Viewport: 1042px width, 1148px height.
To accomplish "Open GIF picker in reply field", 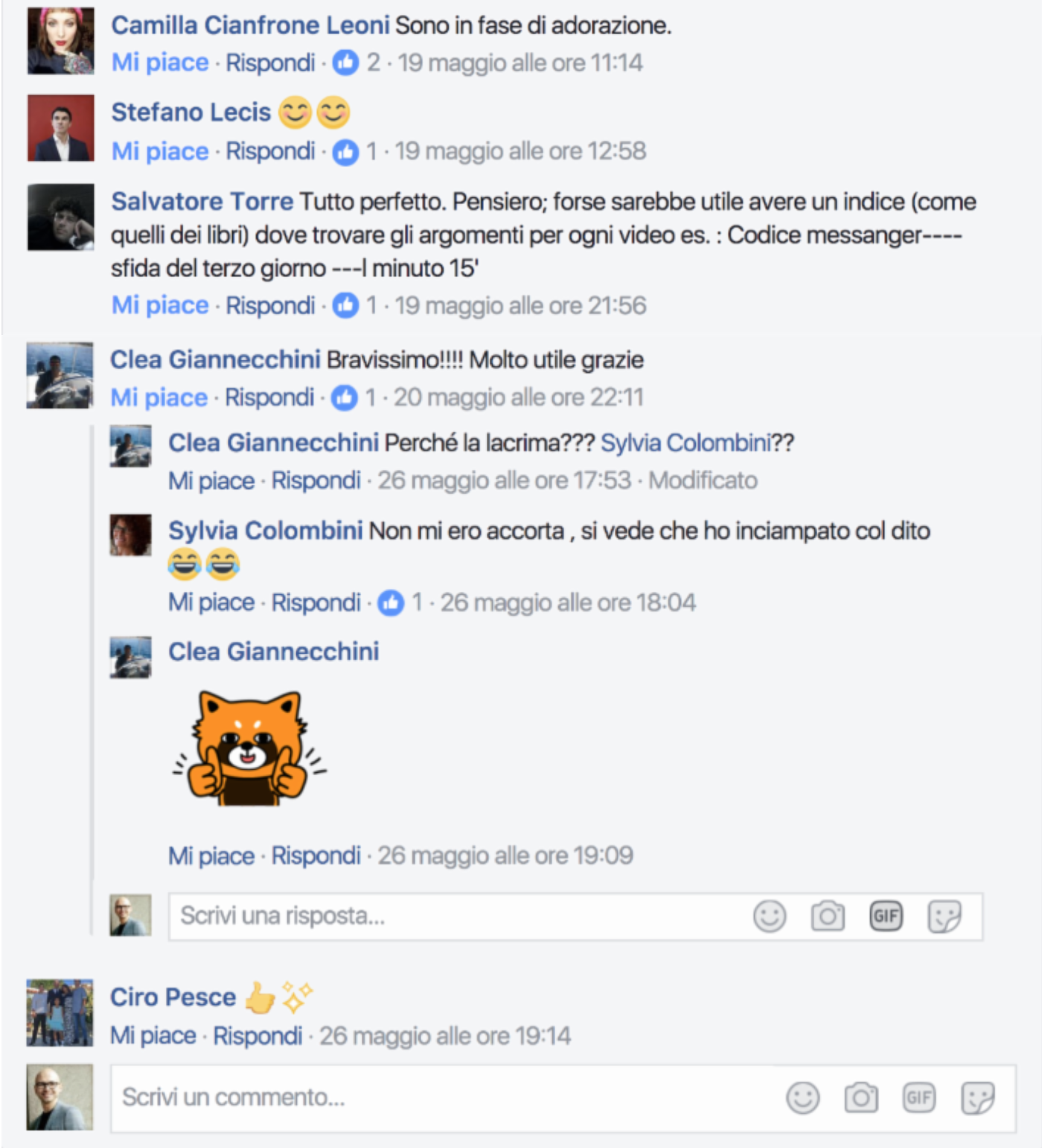I will 886,916.
